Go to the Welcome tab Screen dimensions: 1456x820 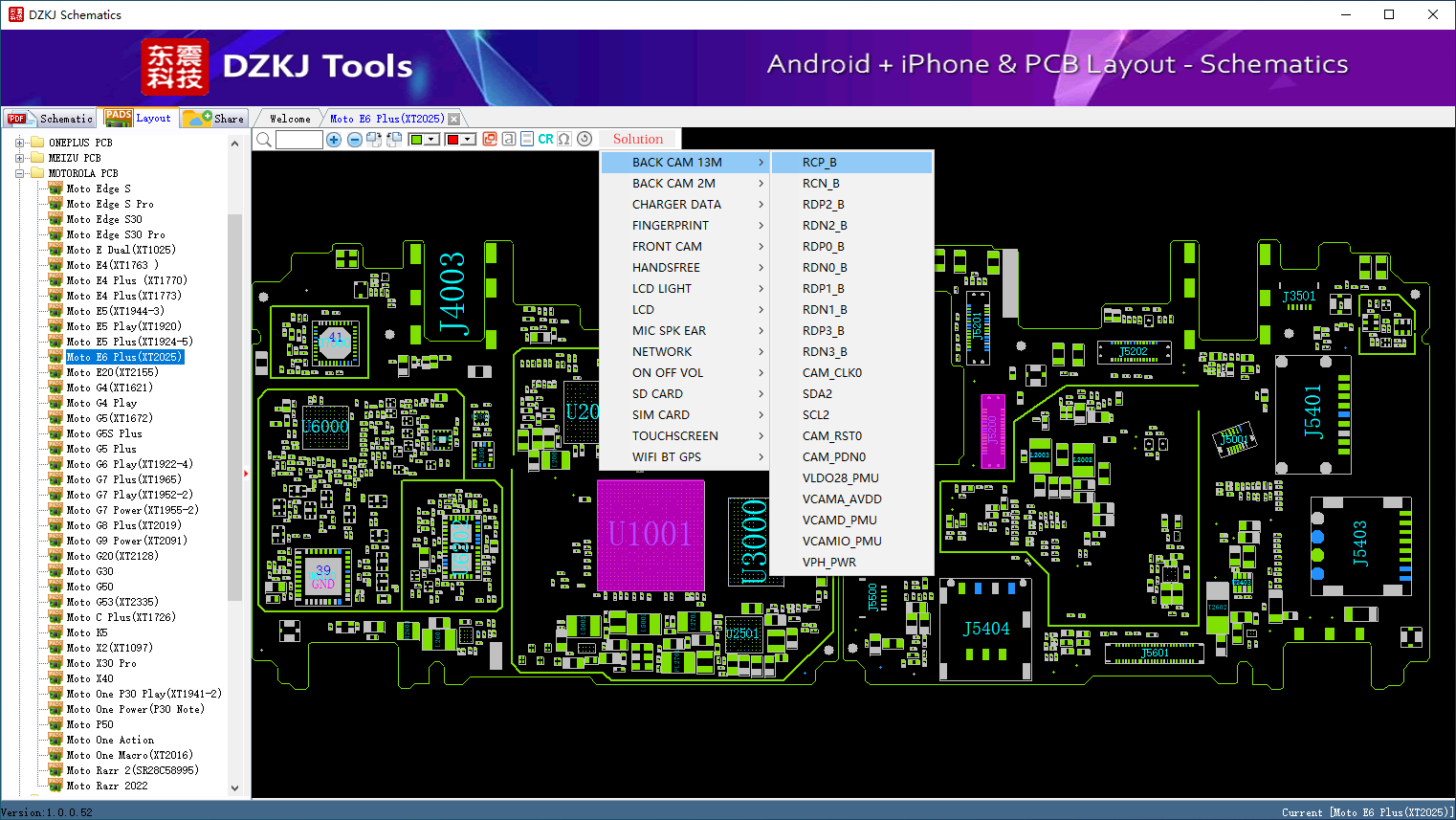click(x=290, y=119)
